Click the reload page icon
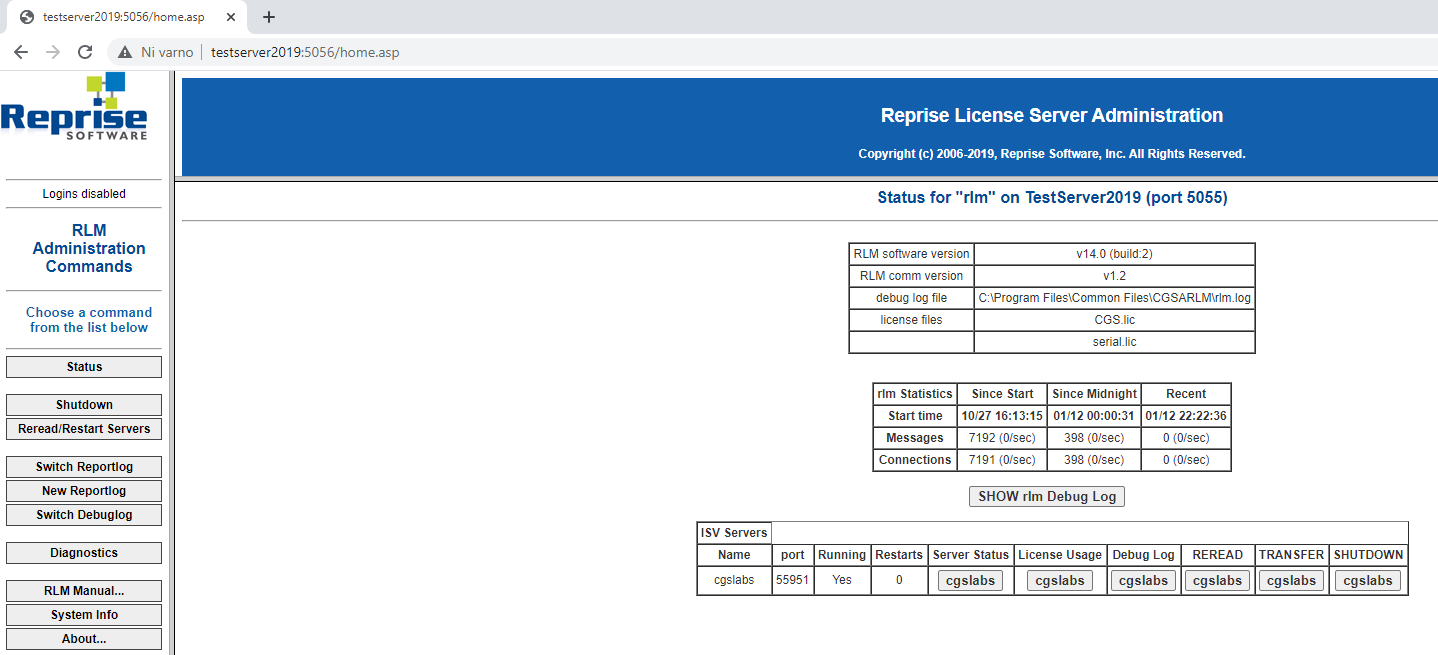 (85, 52)
